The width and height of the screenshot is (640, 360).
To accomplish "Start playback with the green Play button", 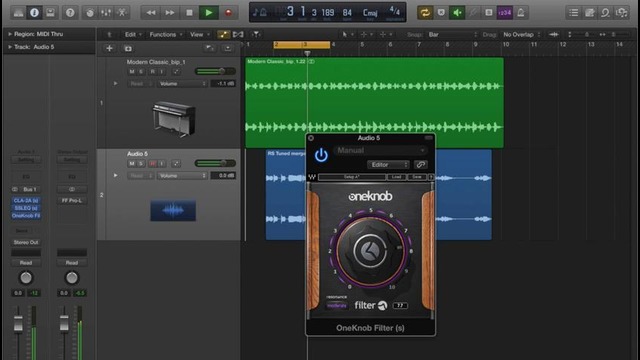I will 209,13.
